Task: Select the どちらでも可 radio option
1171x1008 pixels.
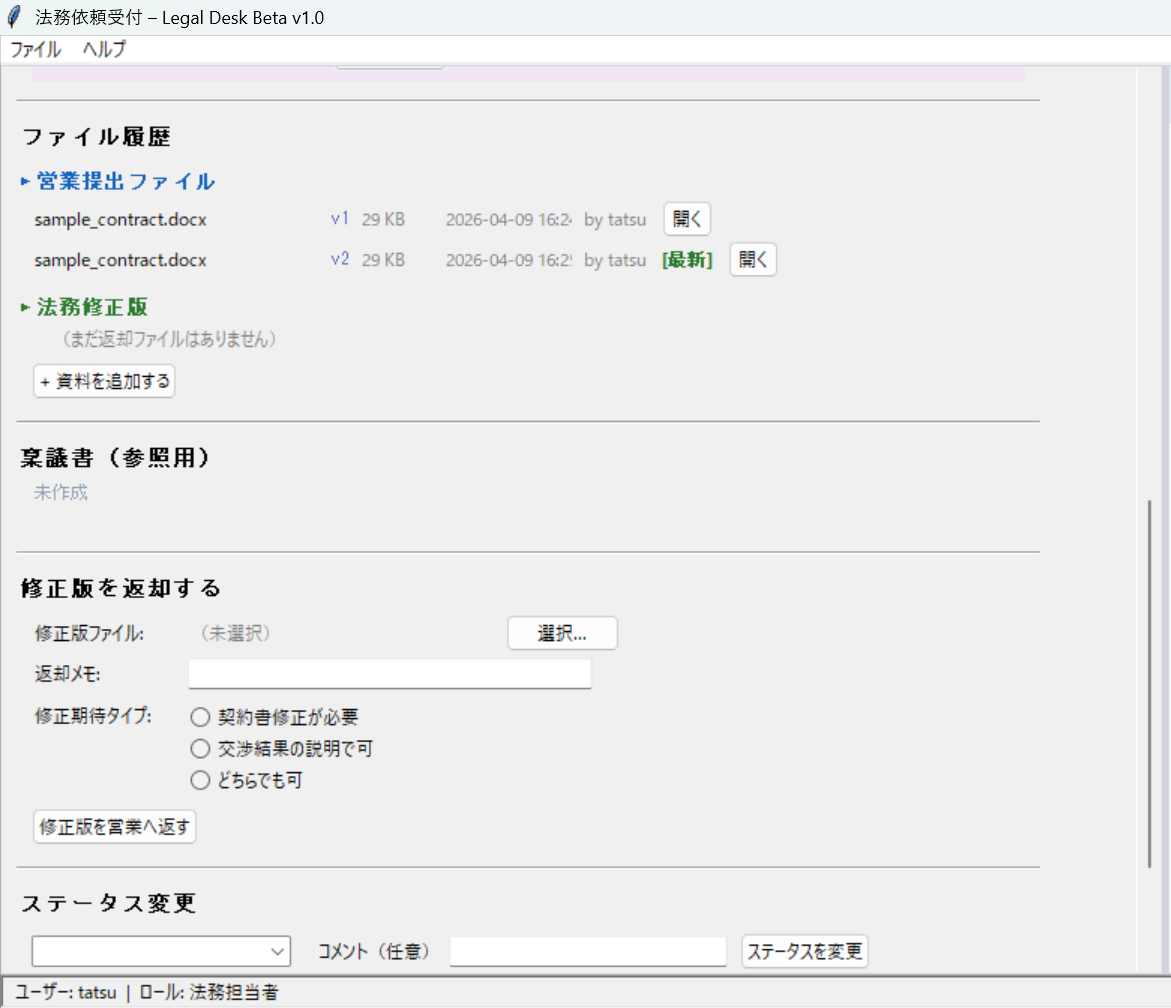Action: click(x=200, y=781)
